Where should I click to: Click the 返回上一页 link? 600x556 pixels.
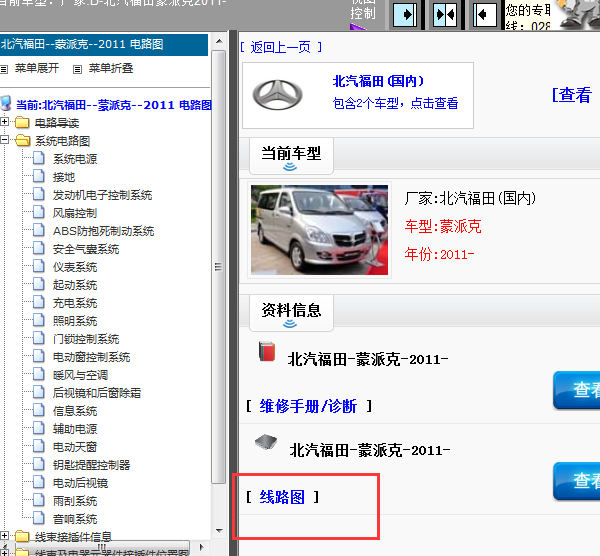pyautogui.click(x=281, y=47)
